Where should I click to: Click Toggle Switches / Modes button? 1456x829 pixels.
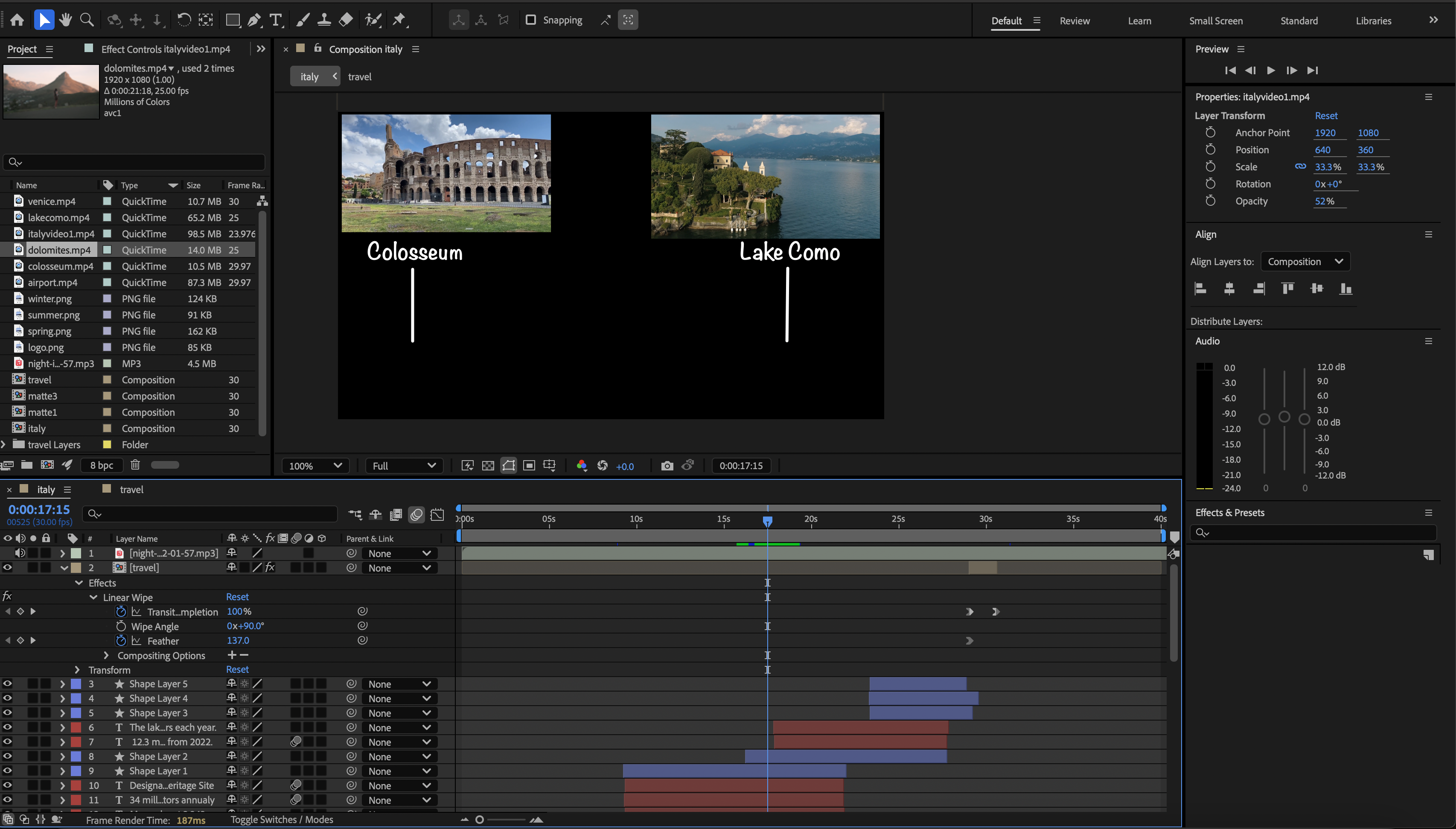pos(282,819)
